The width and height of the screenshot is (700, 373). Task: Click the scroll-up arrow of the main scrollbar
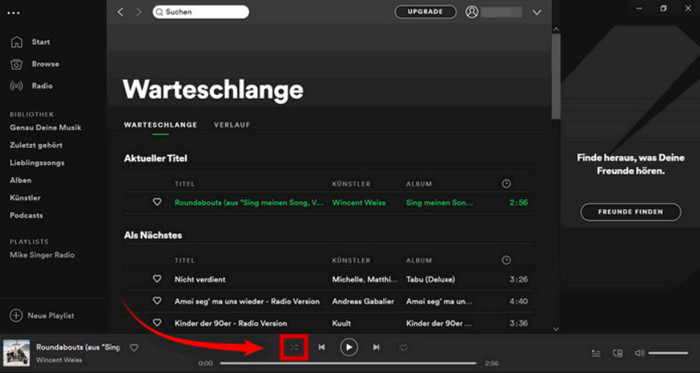556,29
